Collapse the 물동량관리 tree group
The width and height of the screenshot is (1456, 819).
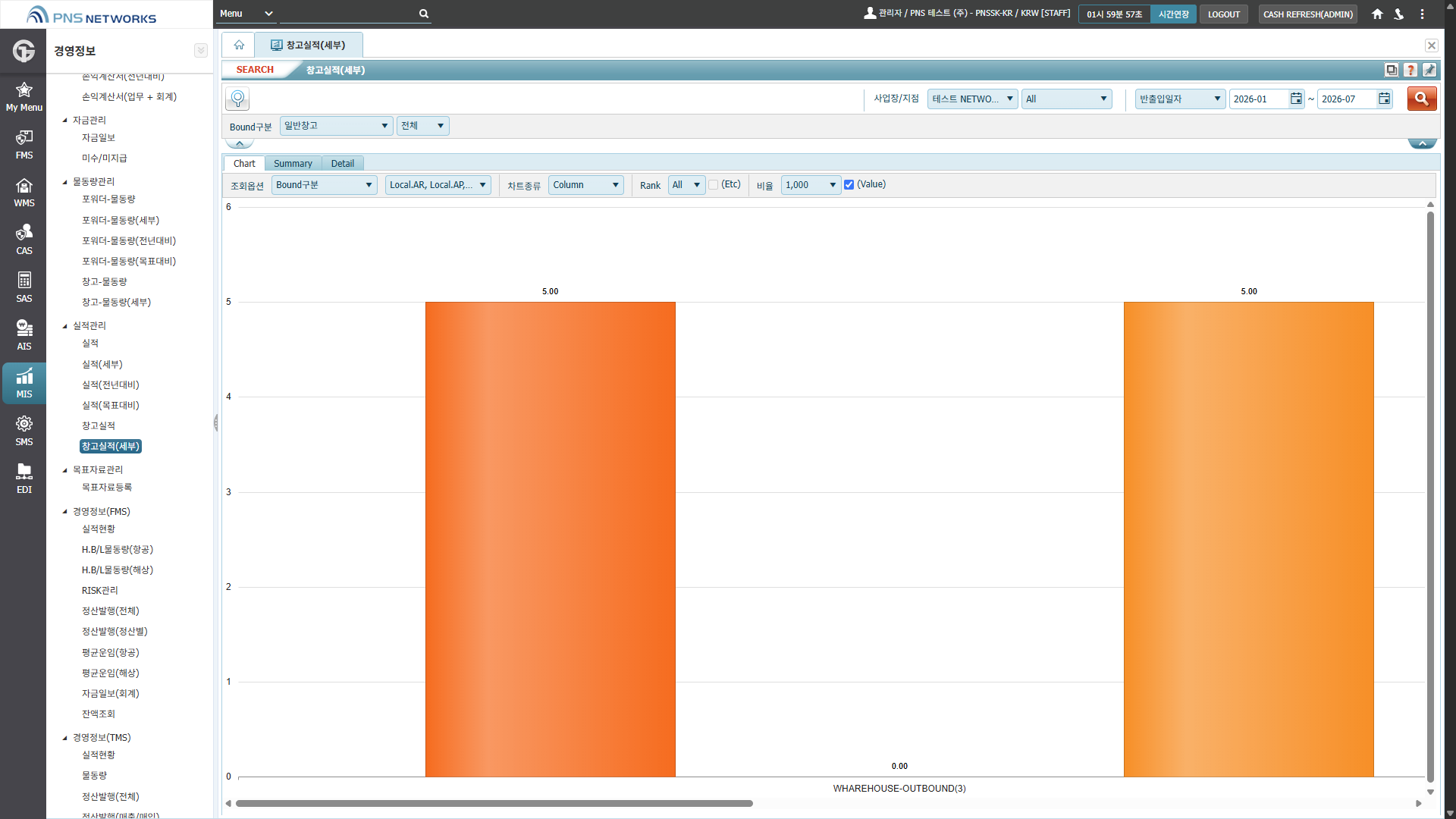pyautogui.click(x=65, y=182)
